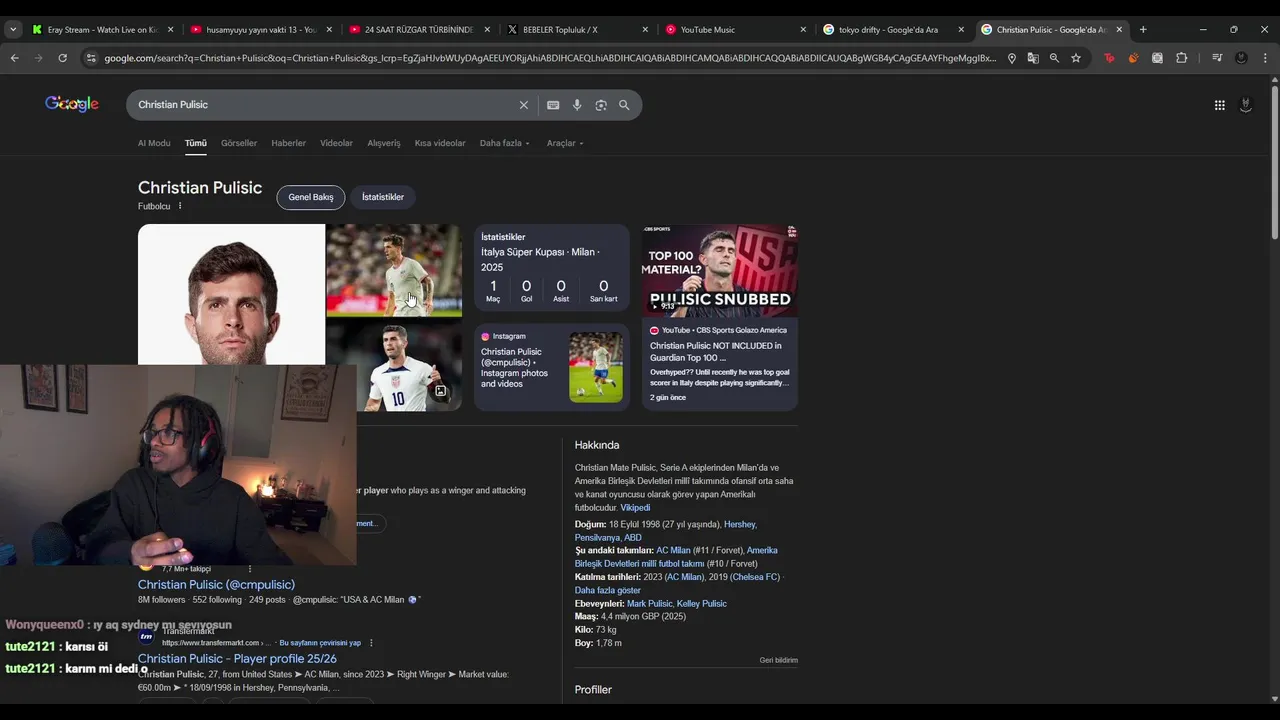1280x720 pixels.
Task: Select the Haberler tab
Action: 289,143
